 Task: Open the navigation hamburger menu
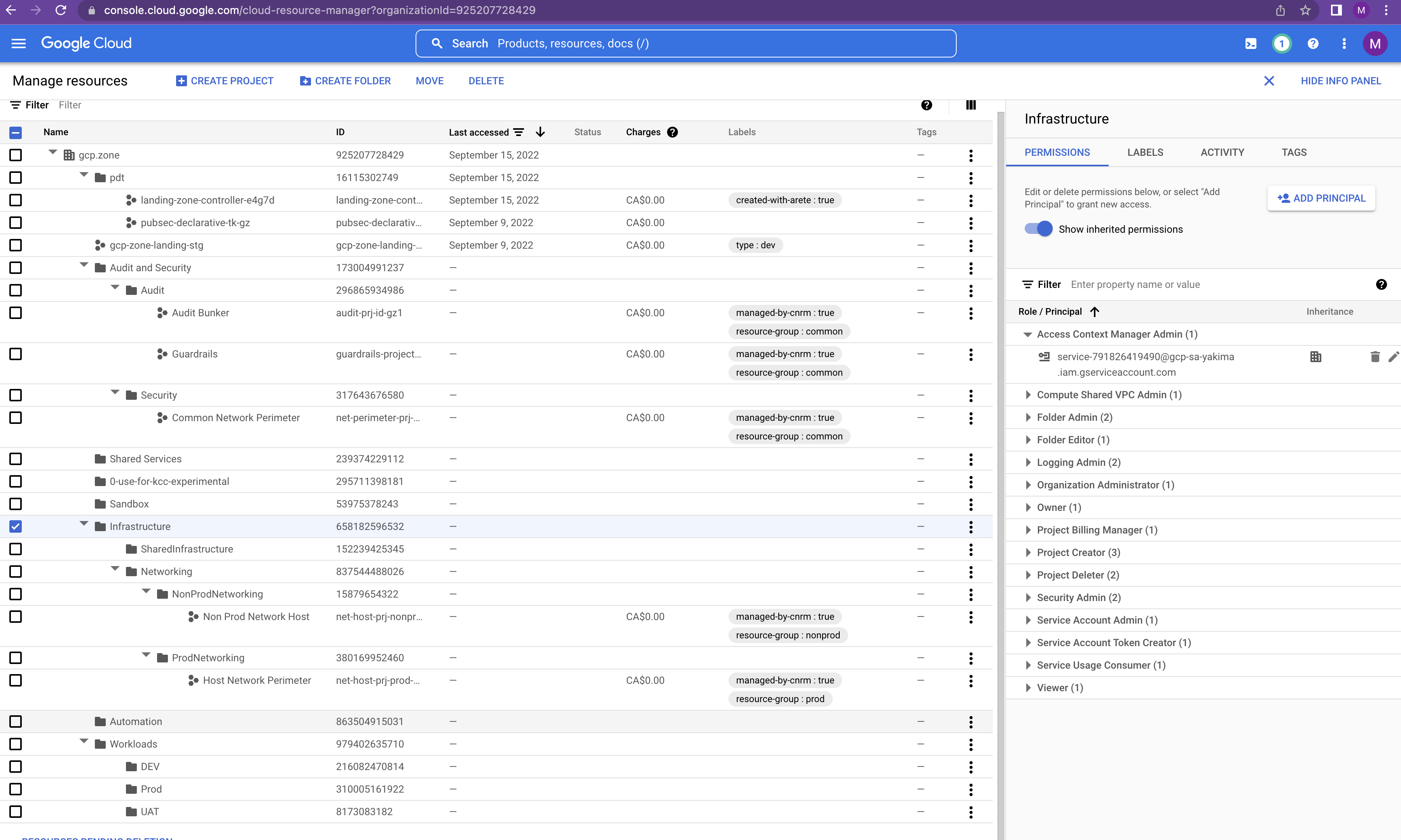[x=18, y=43]
